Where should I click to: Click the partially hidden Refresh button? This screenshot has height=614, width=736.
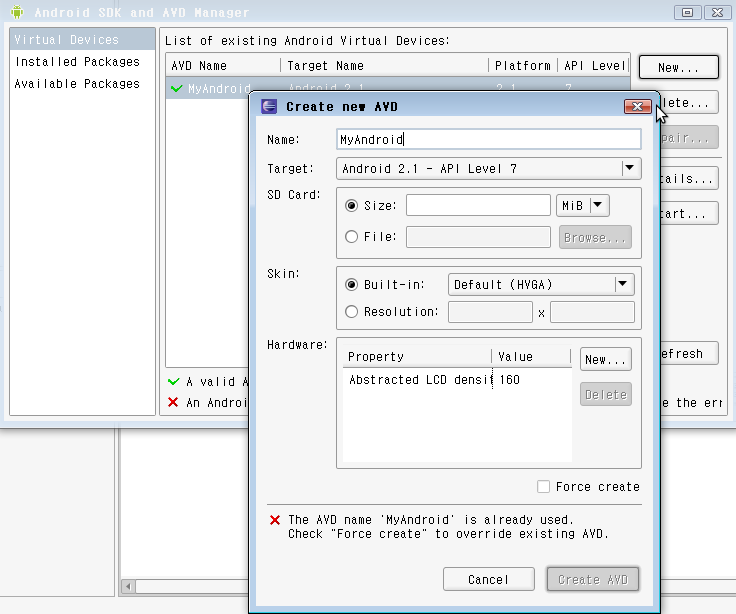click(x=689, y=353)
